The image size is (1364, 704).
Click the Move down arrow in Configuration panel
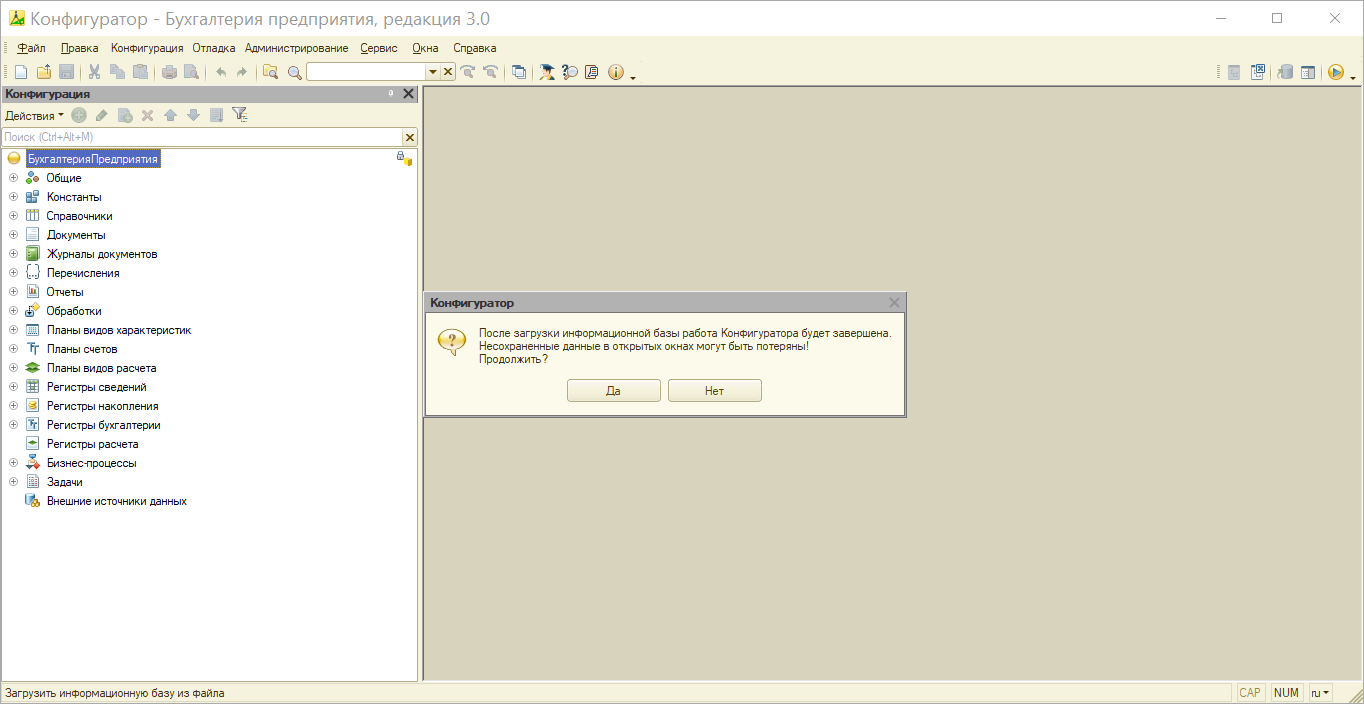[194, 115]
